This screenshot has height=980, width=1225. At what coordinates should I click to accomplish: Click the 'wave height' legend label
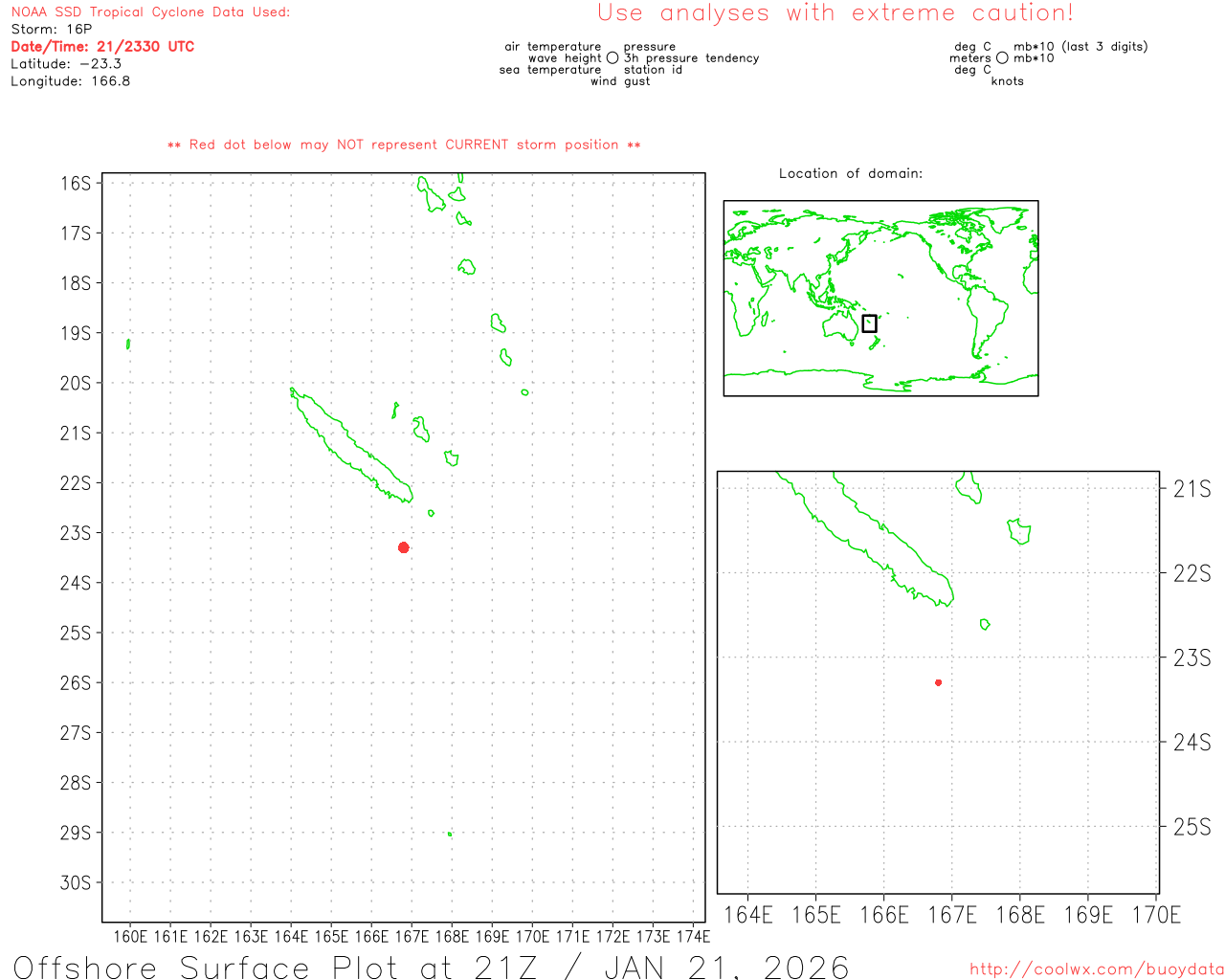(565, 58)
